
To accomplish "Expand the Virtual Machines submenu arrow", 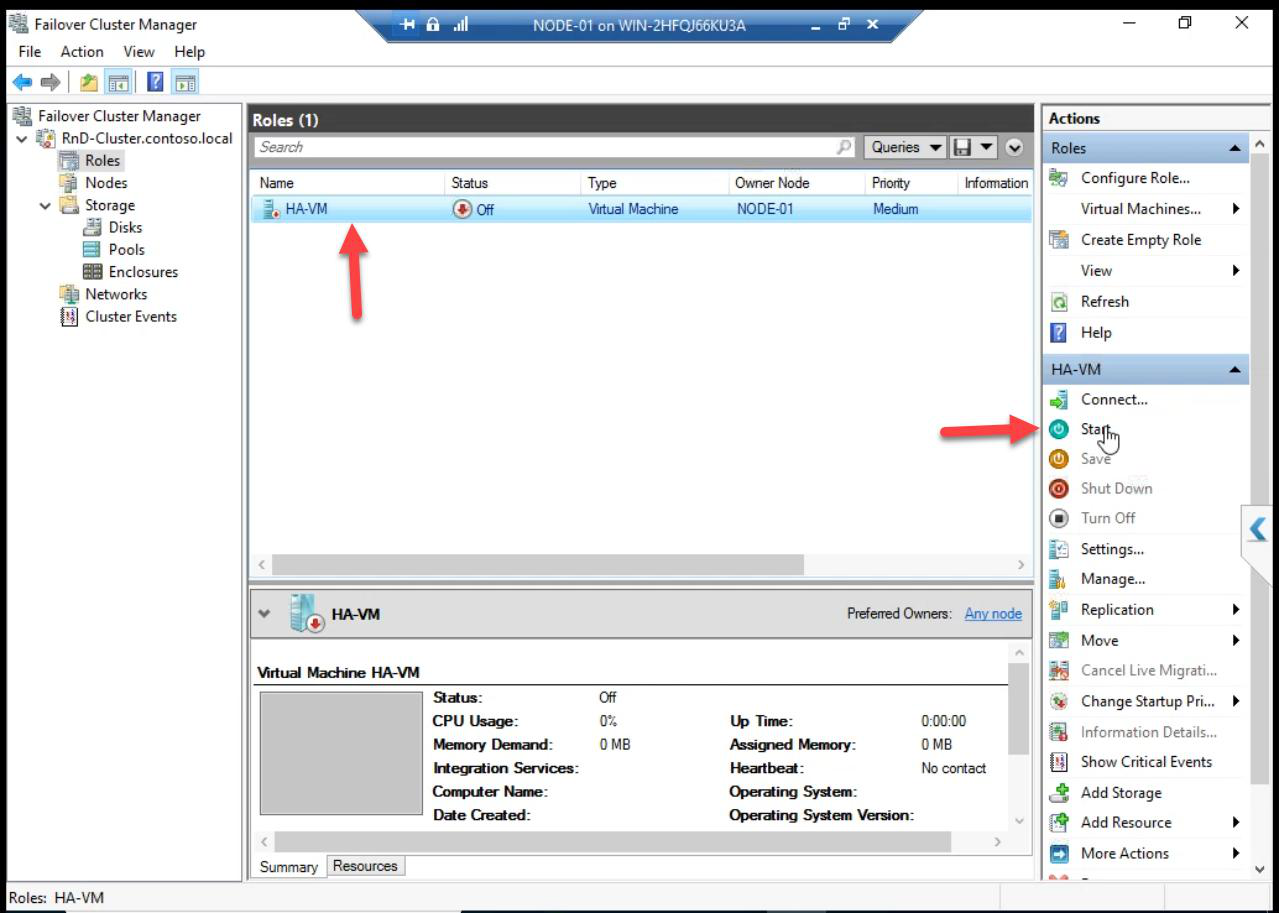I will [x=1236, y=209].
